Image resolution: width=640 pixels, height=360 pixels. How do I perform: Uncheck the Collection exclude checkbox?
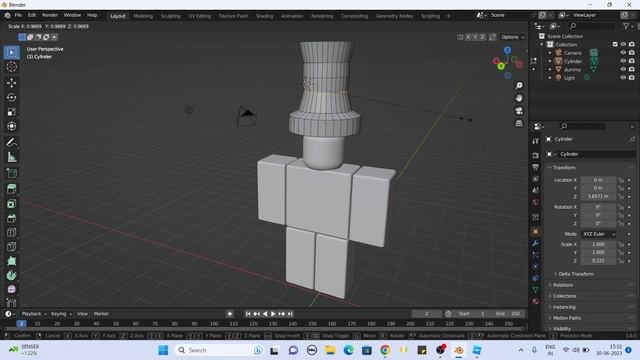pos(615,44)
